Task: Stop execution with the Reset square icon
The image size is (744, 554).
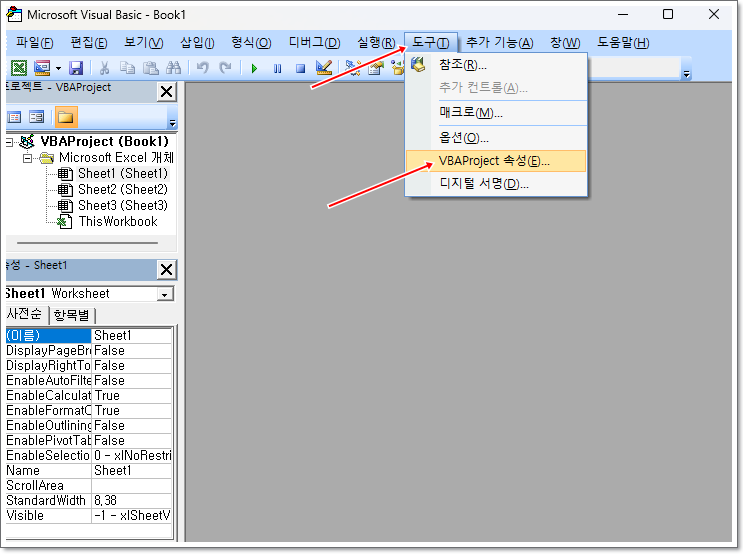Action: 300,68
